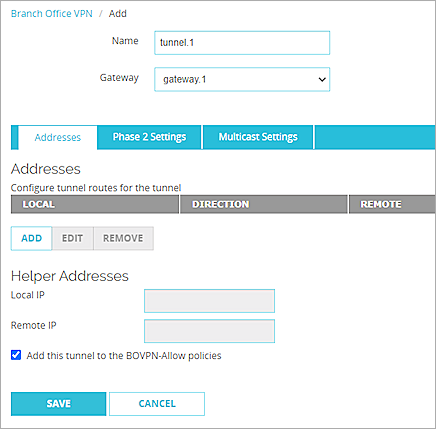This screenshot has width=436, height=429.
Task: Click the Local IP helper address field
Action: tap(209, 301)
